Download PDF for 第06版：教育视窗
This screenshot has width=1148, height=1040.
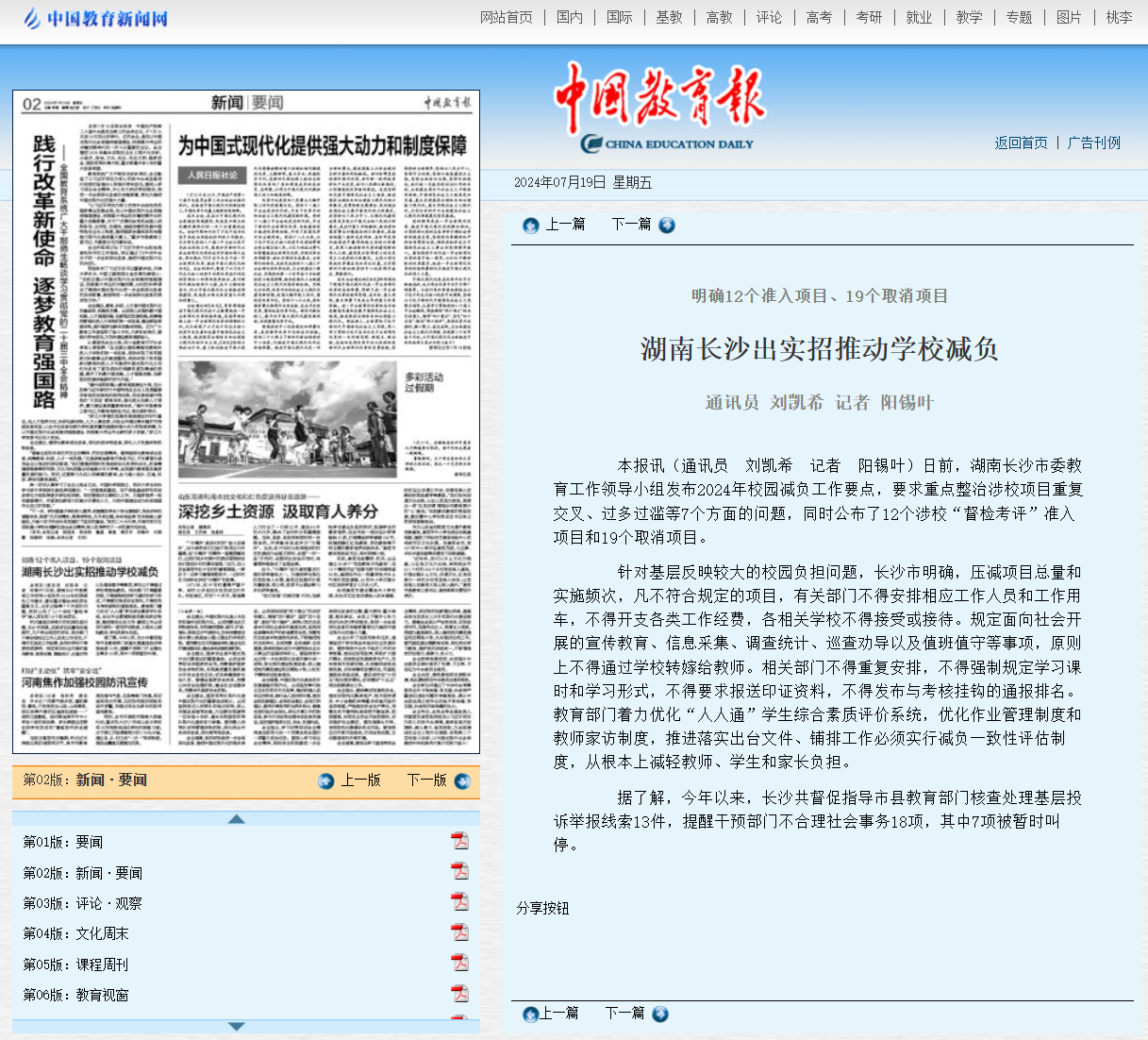coord(459,993)
